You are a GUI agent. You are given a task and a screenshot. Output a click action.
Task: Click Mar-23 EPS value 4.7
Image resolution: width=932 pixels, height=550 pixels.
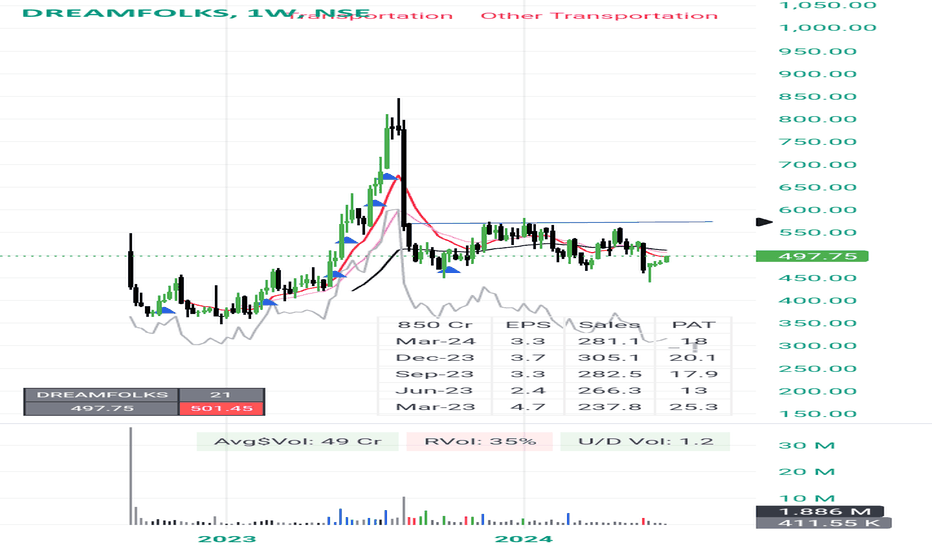(528, 407)
